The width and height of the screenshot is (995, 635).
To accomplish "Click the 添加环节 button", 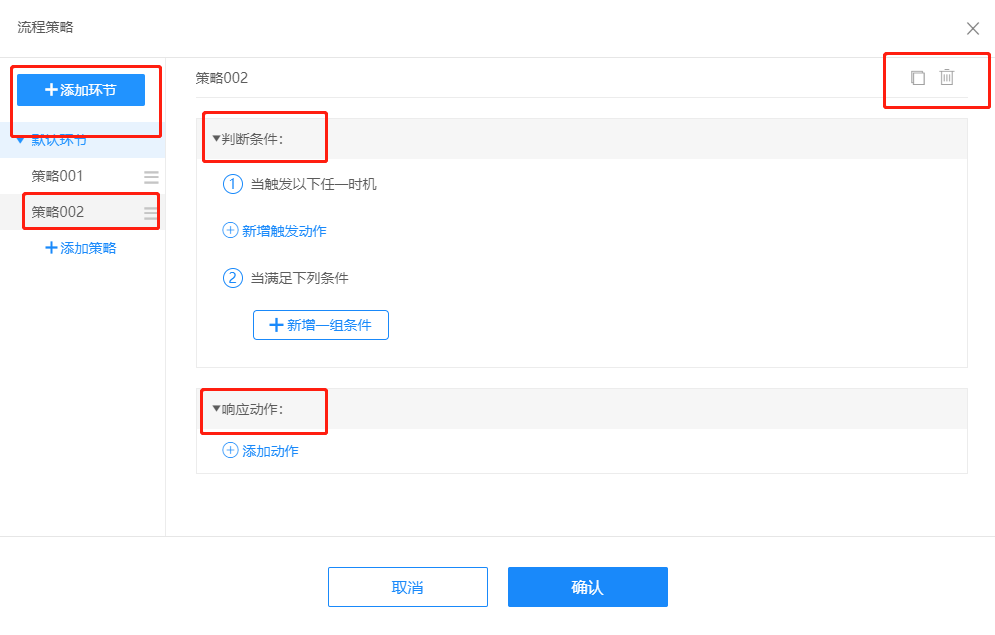I will [81, 90].
